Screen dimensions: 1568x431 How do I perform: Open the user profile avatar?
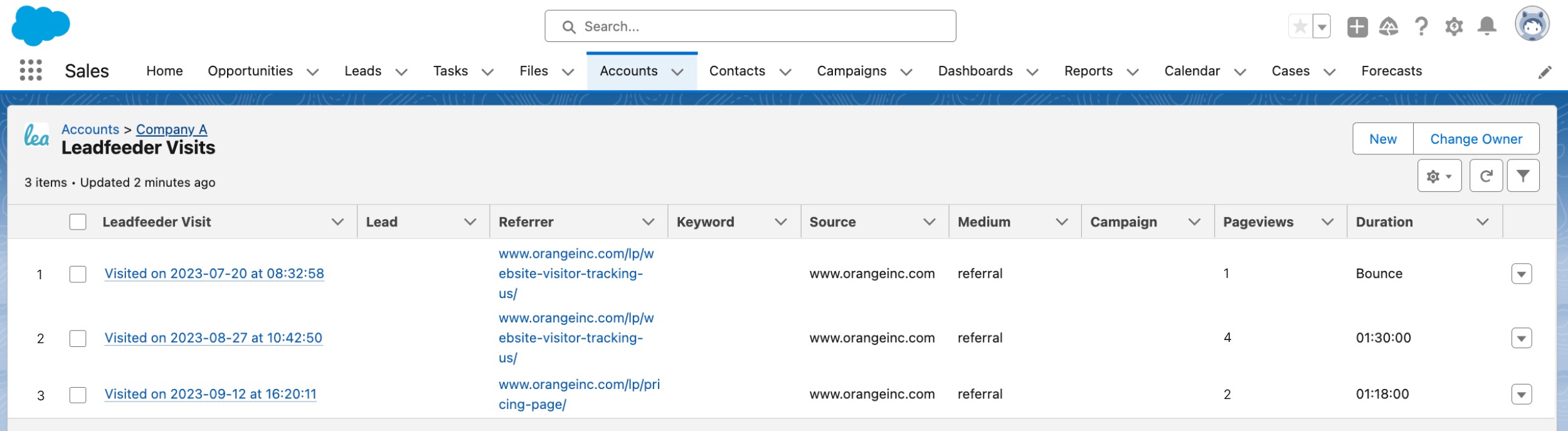pyautogui.click(x=1532, y=24)
